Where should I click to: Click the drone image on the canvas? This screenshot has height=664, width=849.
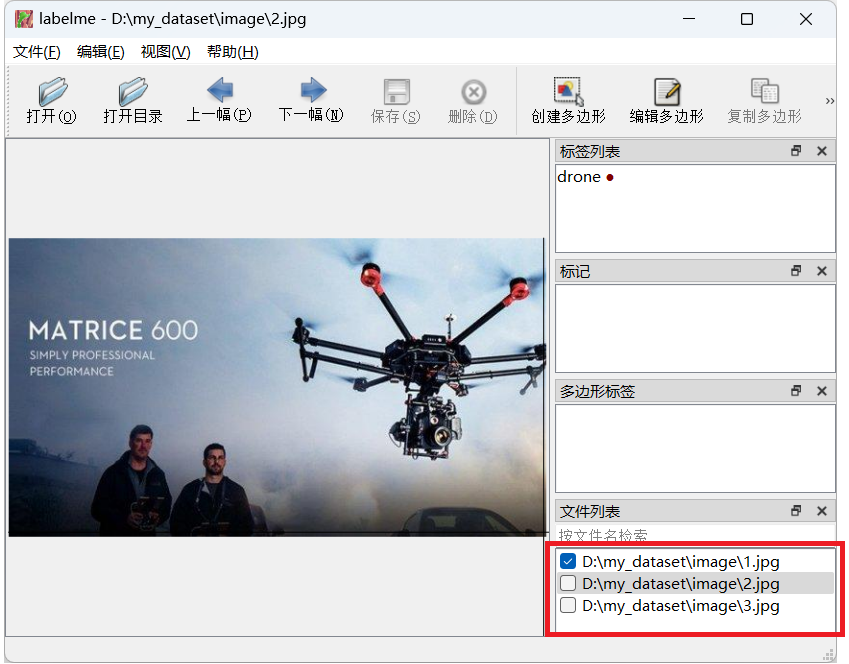[276, 387]
